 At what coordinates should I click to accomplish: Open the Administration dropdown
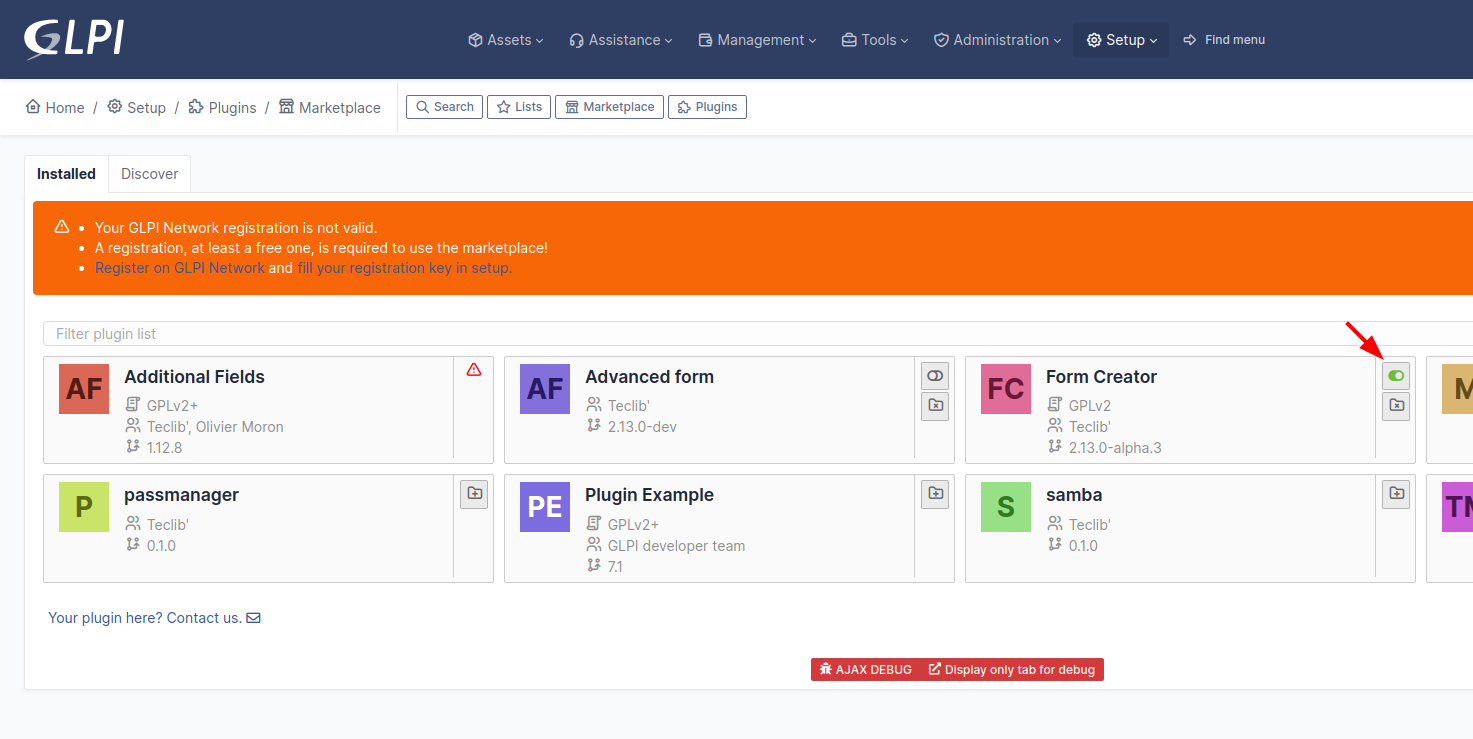[x=996, y=39]
